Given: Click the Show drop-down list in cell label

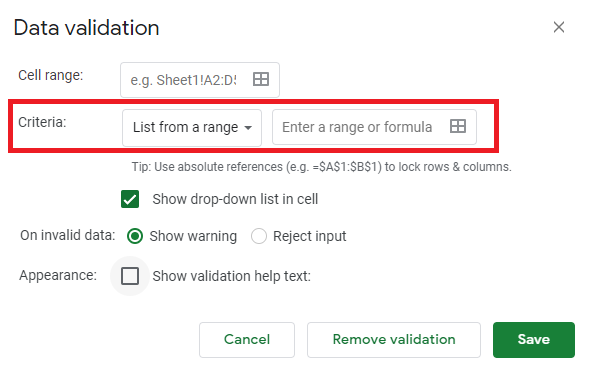Looking at the screenshot, I should click(235, 199).
